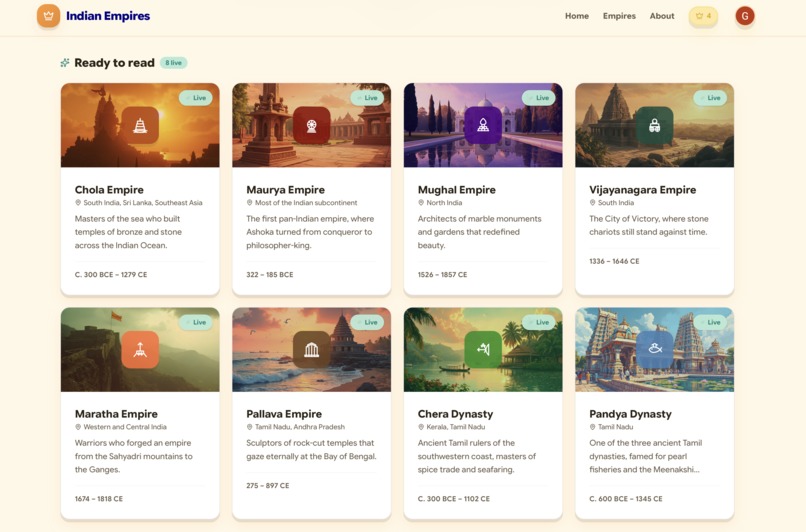Click the Live badge on Mughal Empire card
The height and width of the screenshot is (532, 806).
[x=538, y=98]
